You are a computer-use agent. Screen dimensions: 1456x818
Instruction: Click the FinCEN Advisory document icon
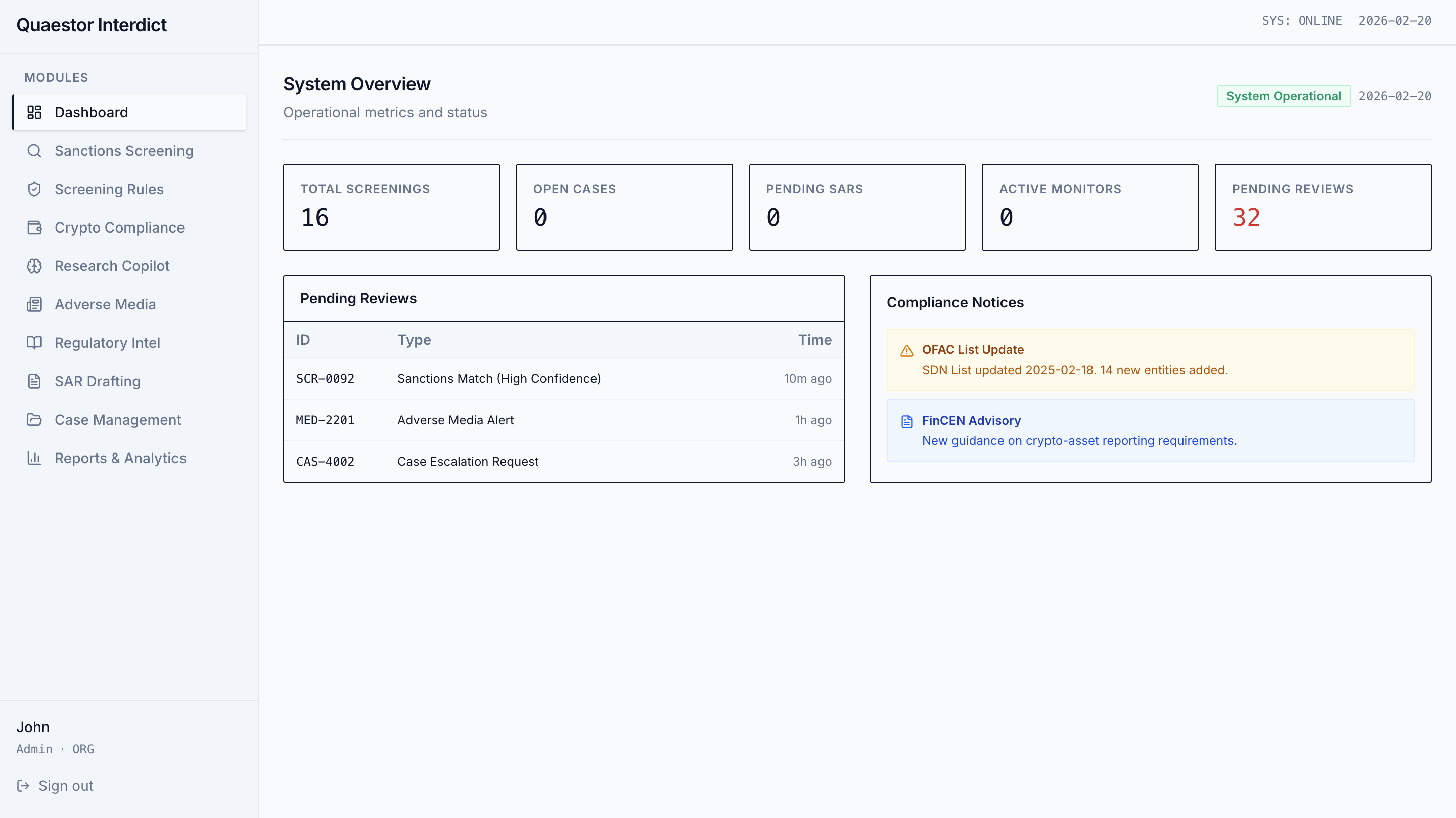click(906, 421)
